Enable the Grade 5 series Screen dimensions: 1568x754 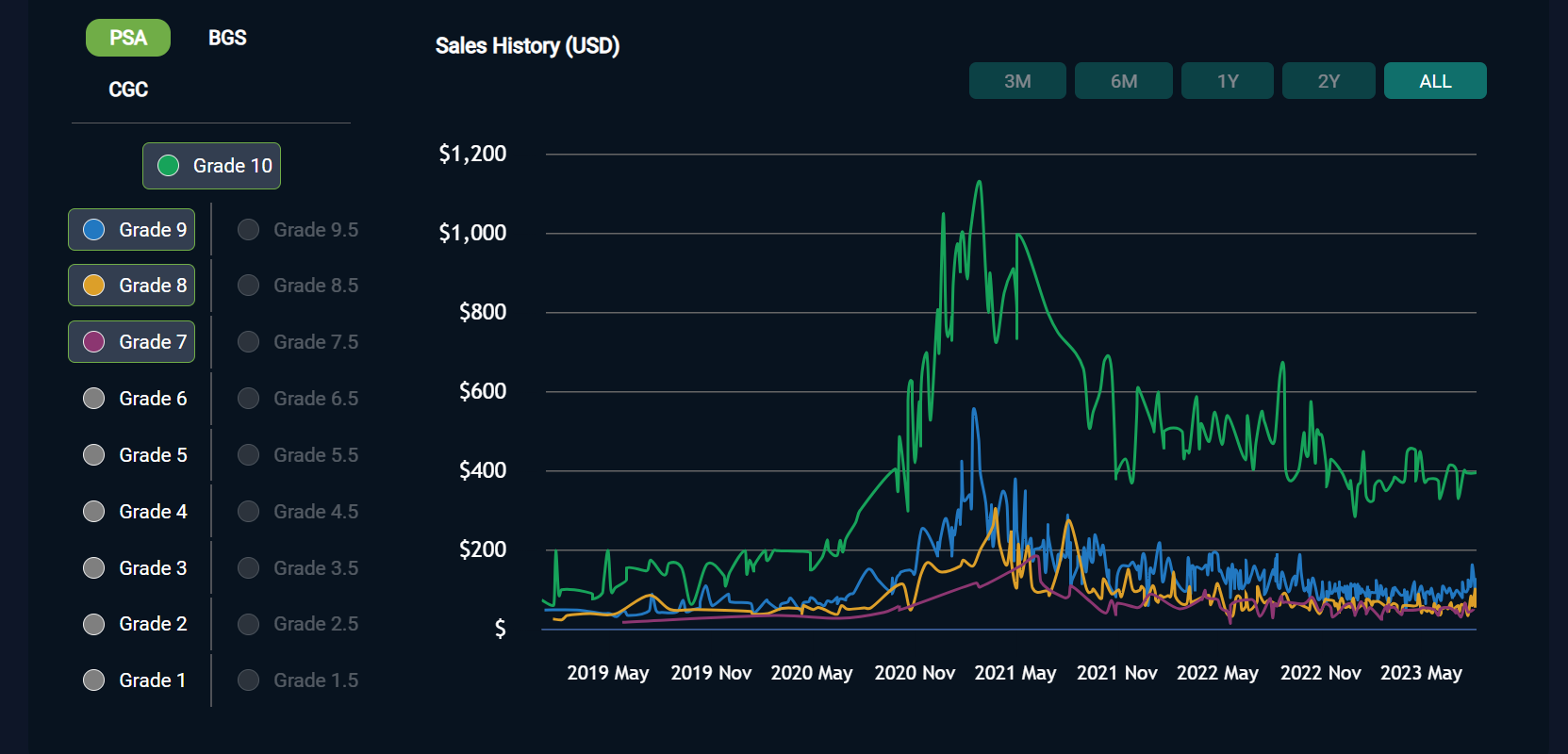click(135, 455)
